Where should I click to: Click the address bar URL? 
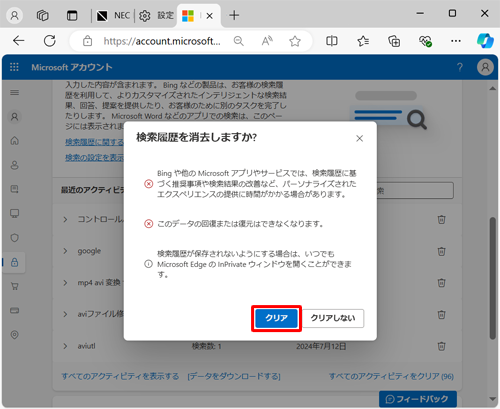click(x=162, y=41)
